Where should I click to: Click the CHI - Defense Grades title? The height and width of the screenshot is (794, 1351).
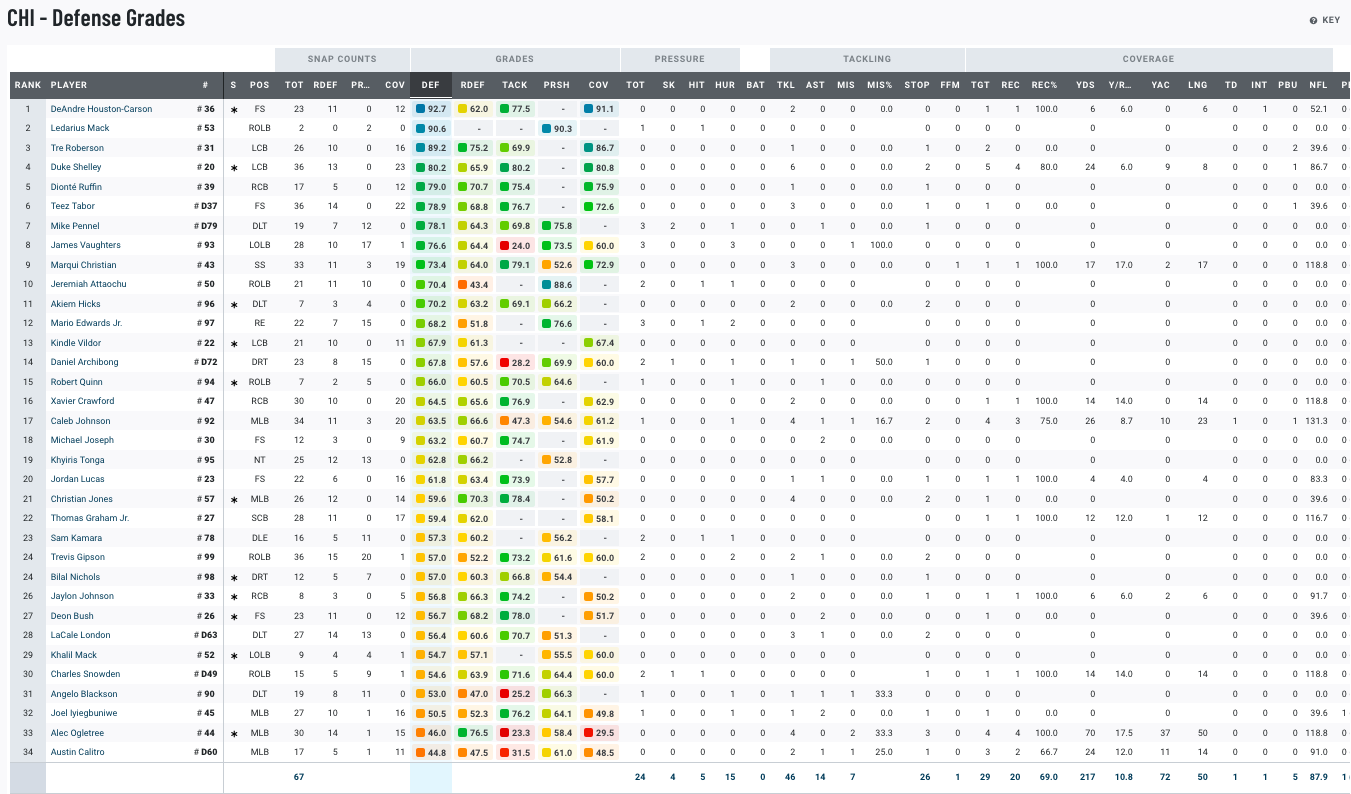pos(96,19)
